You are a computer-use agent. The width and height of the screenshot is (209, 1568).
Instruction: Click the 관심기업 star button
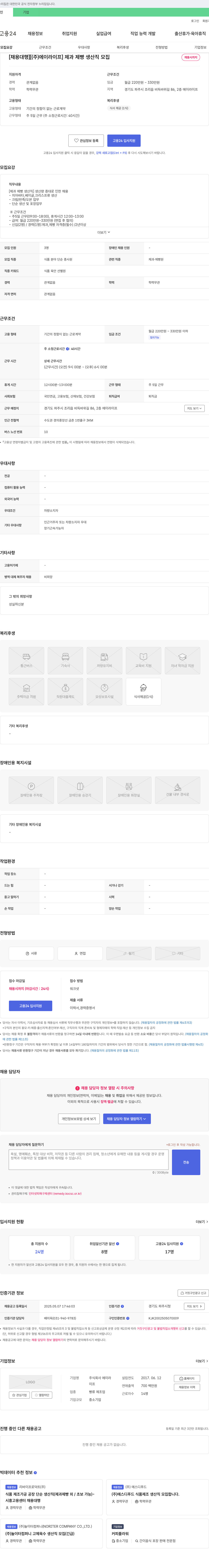click(19, 1395)
